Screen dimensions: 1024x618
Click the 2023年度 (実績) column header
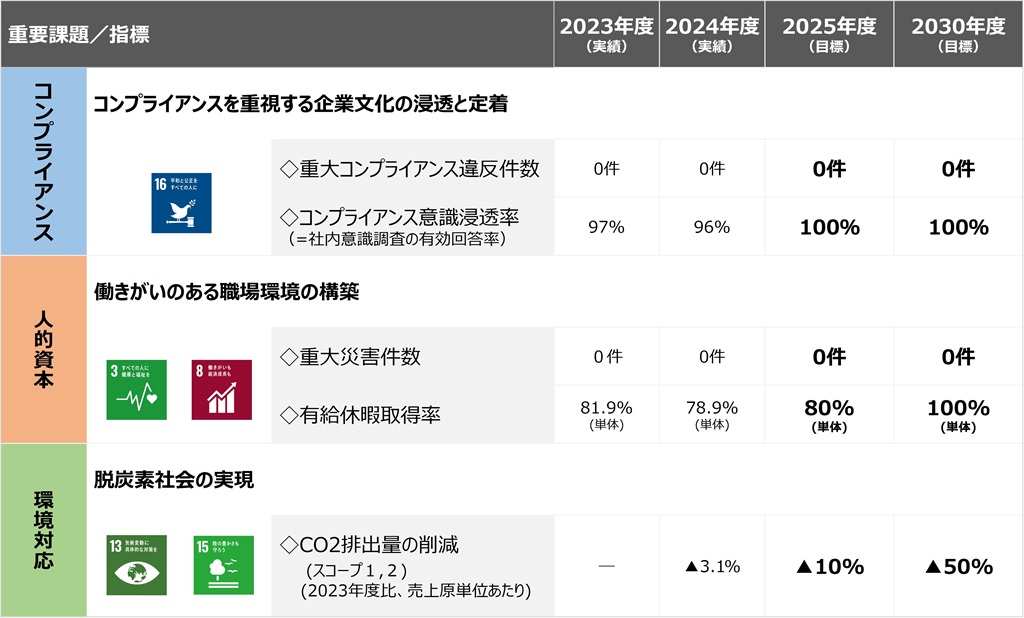(x=606, y=34)
